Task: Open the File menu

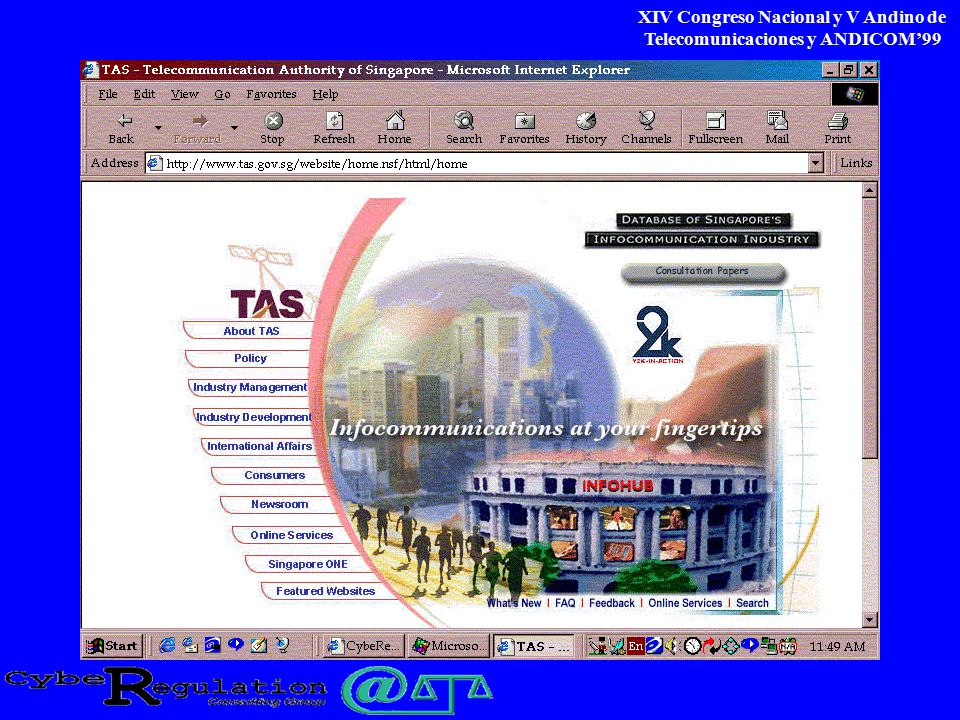Action: (108, 94)
